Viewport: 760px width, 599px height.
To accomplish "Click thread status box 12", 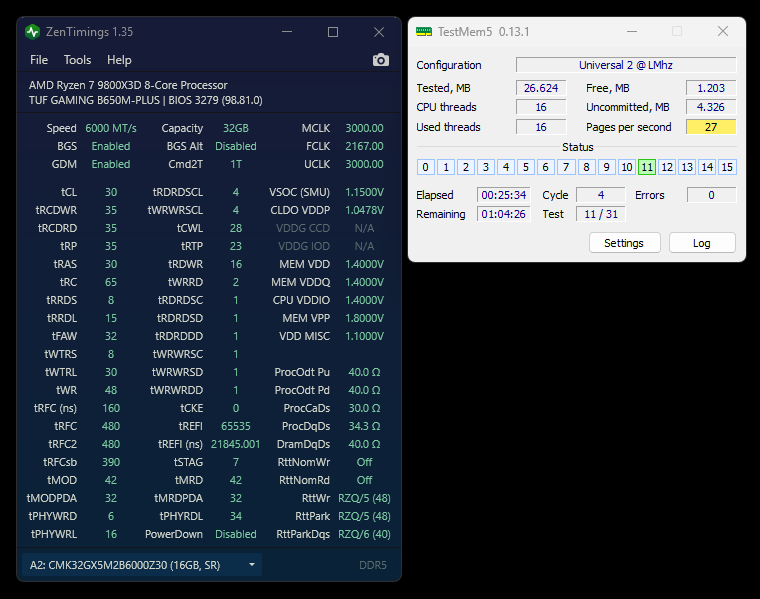I will [x=667, y=167].
